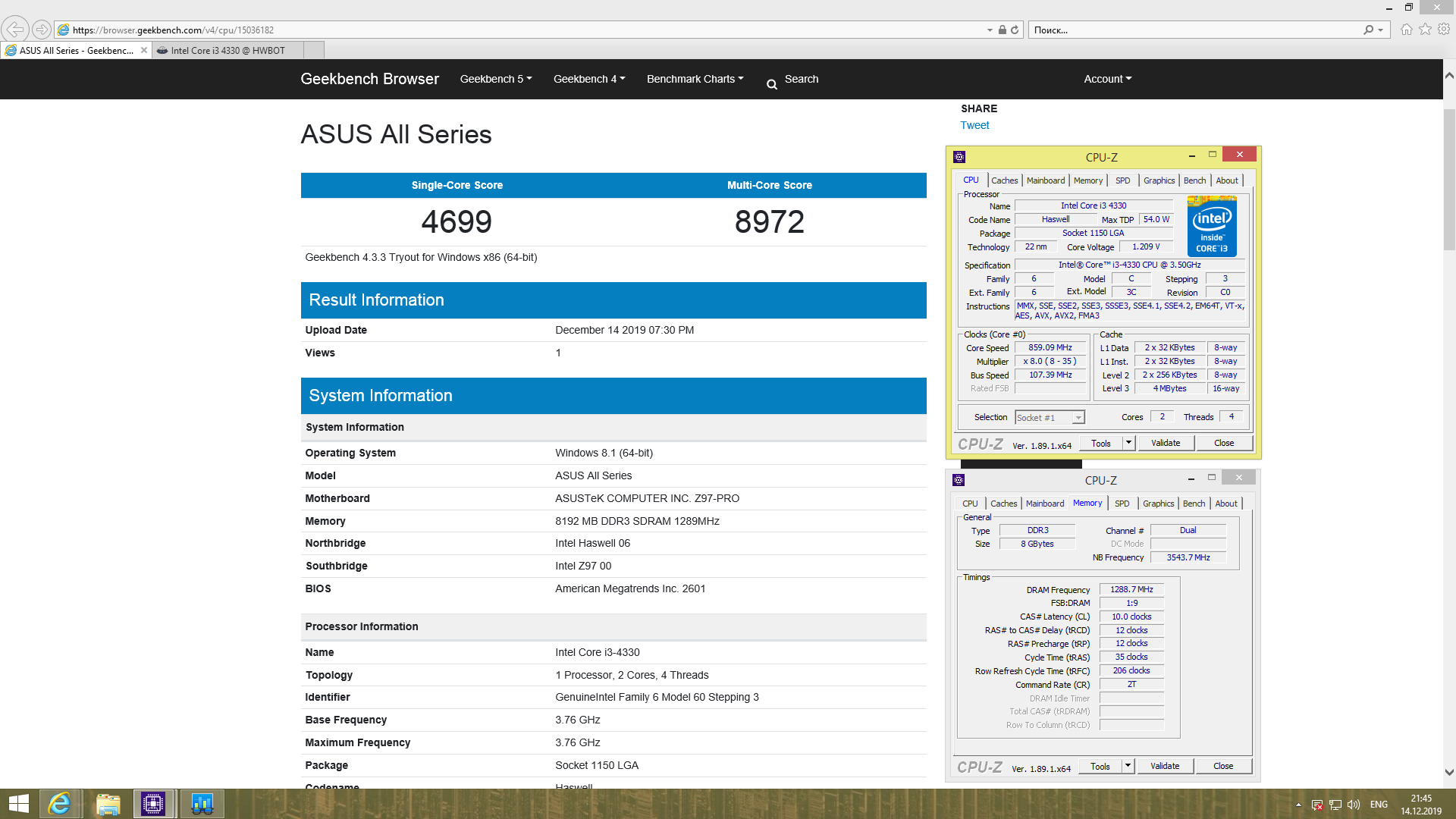Image resolution: width=1456 pixels, height=819 pixels.
Task: Open the SPD tab in lower CPU-Z
Action: click(x=1122, y=504)
